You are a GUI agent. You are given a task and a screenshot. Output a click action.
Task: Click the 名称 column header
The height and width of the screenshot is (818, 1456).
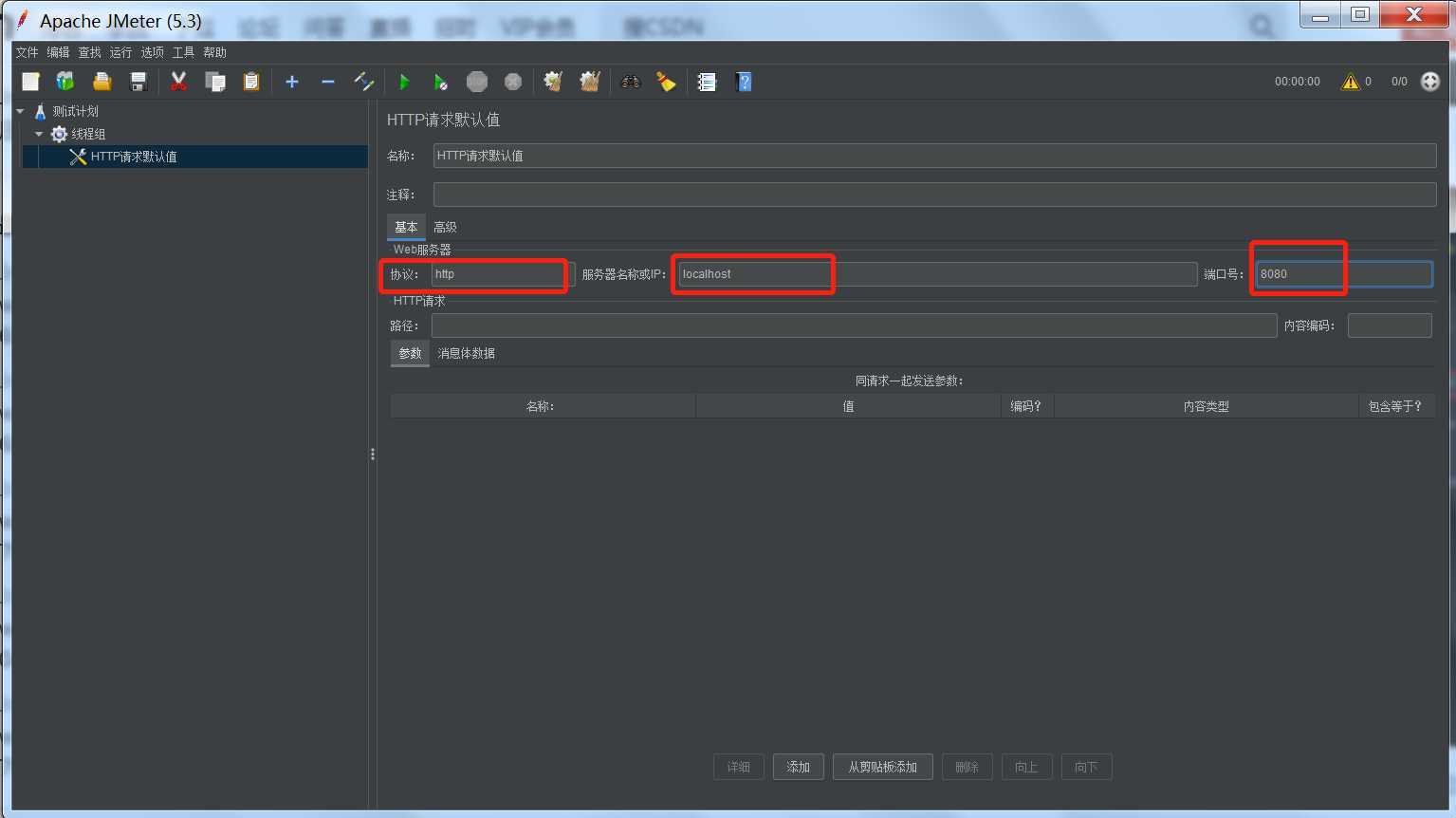543,406
